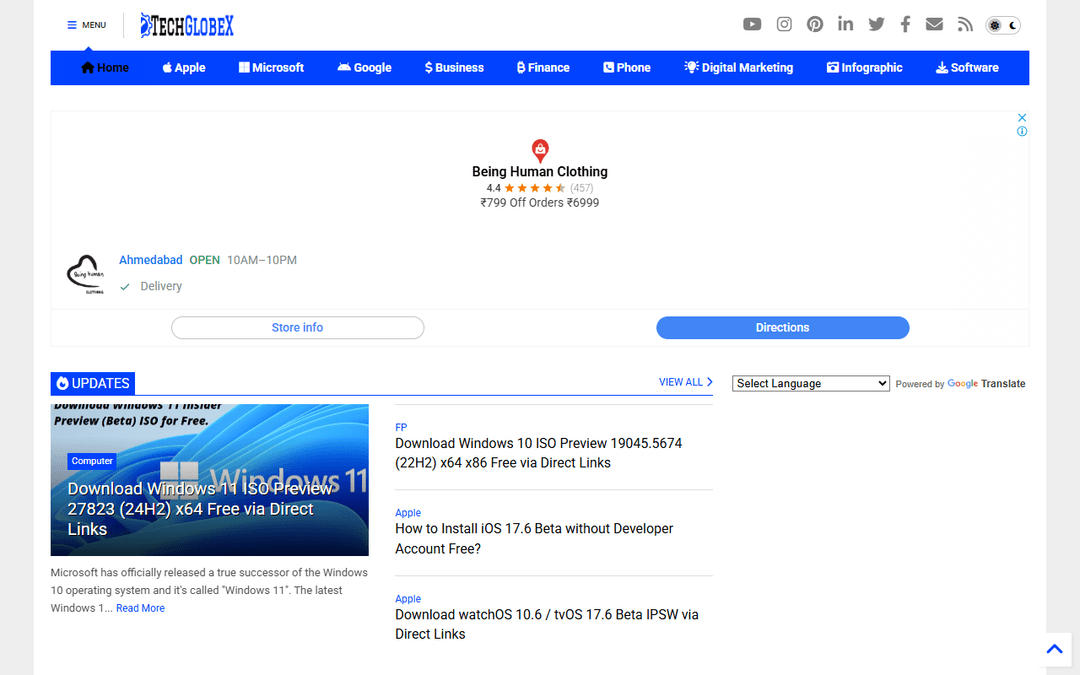Open the Instagram social icon

(784, 25)
